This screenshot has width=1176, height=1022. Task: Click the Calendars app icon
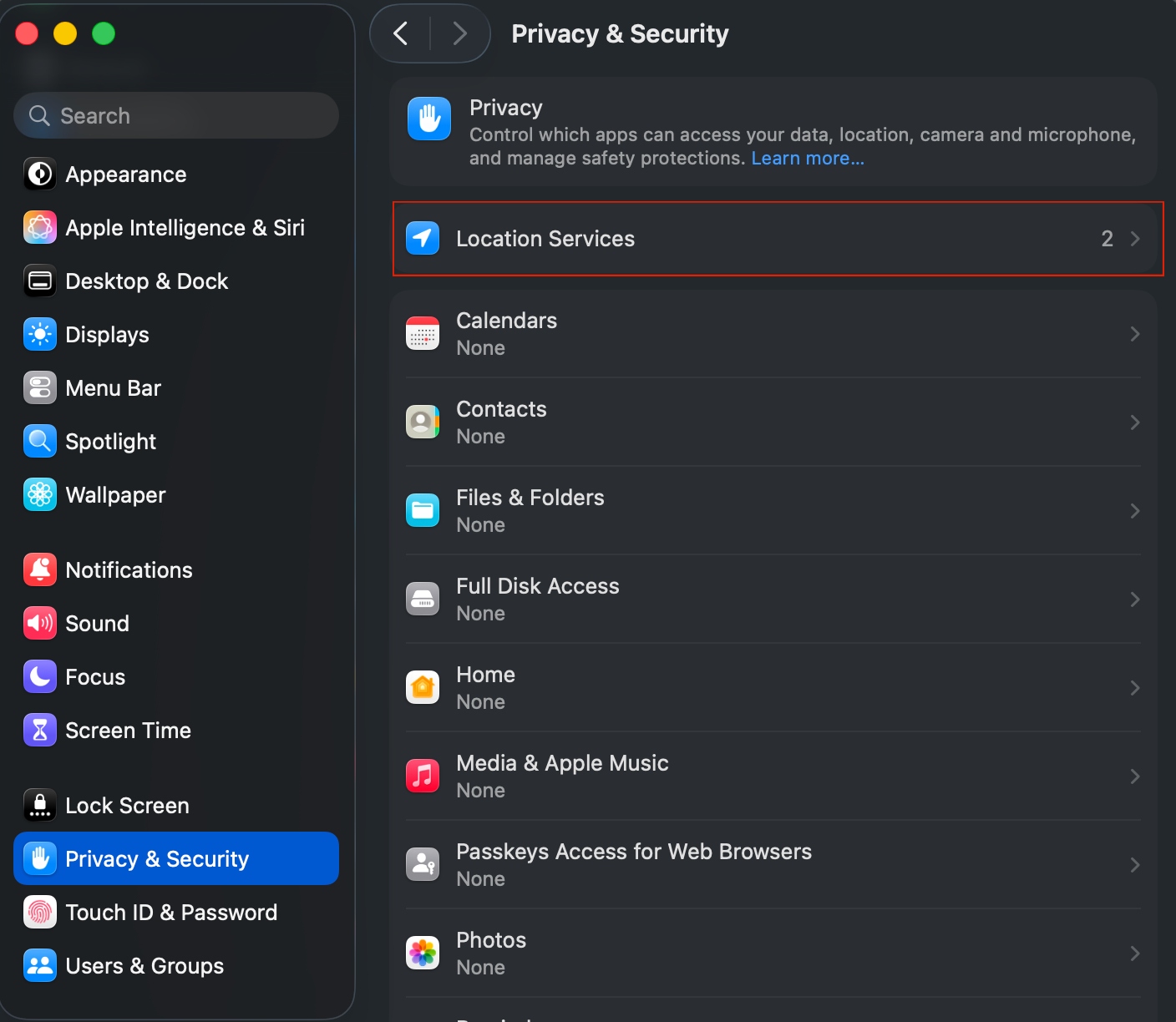coord(423,334)
